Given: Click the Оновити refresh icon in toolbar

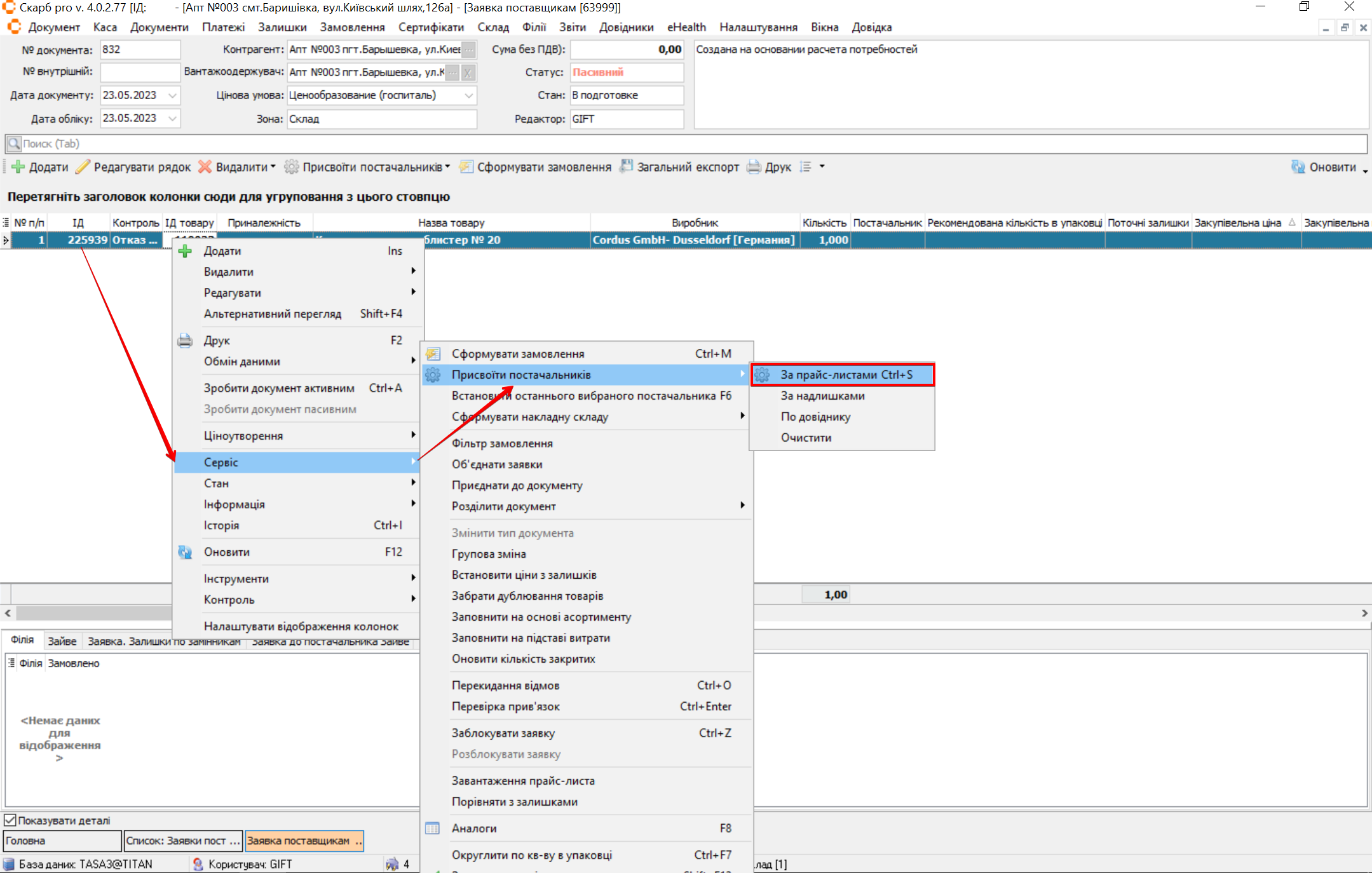Looking at the screenshot, I should (x=1298, y=167).
